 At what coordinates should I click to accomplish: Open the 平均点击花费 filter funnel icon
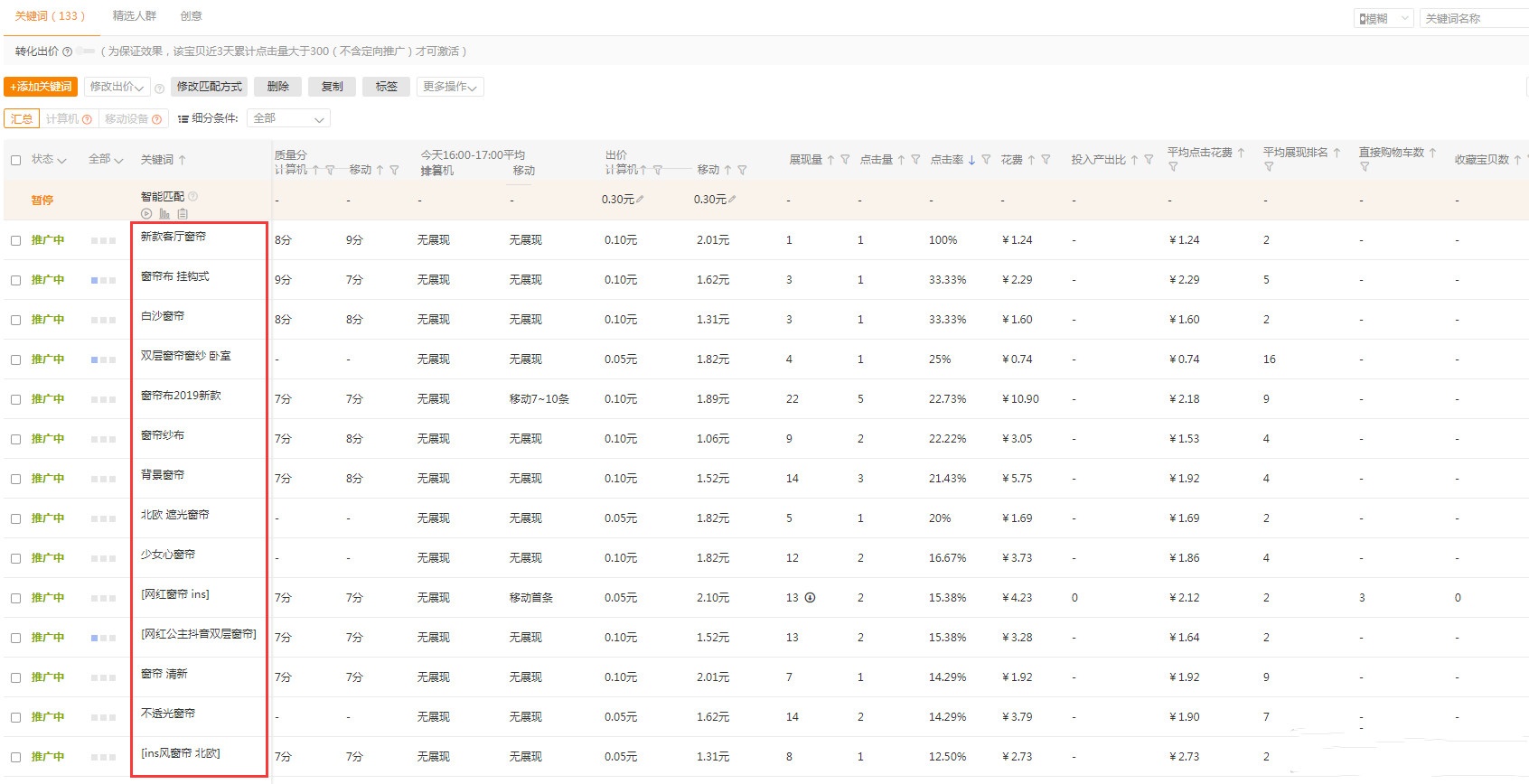(1173, 167)
